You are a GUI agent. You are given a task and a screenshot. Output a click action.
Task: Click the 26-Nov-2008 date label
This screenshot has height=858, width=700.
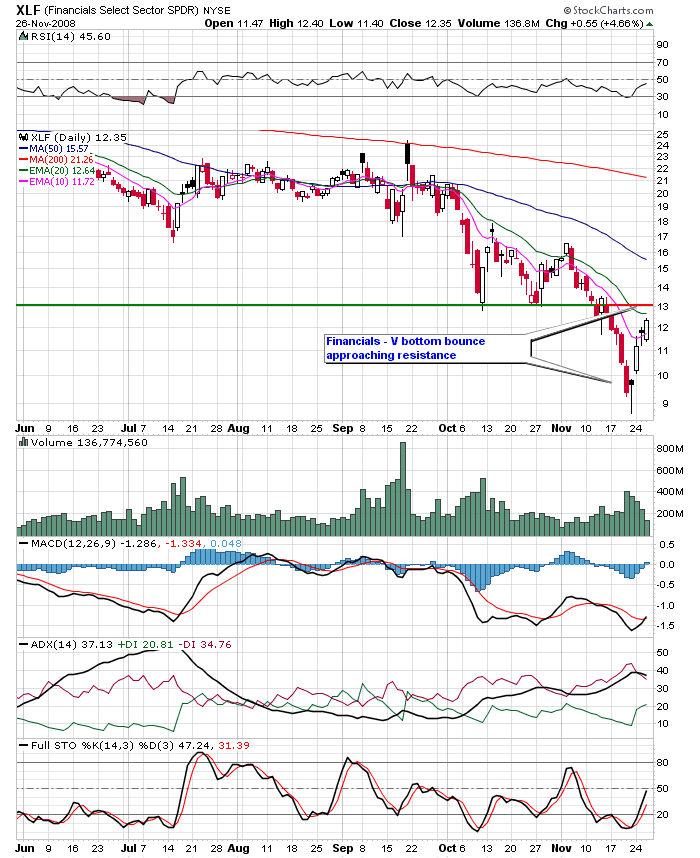click(x=45, y=24)
